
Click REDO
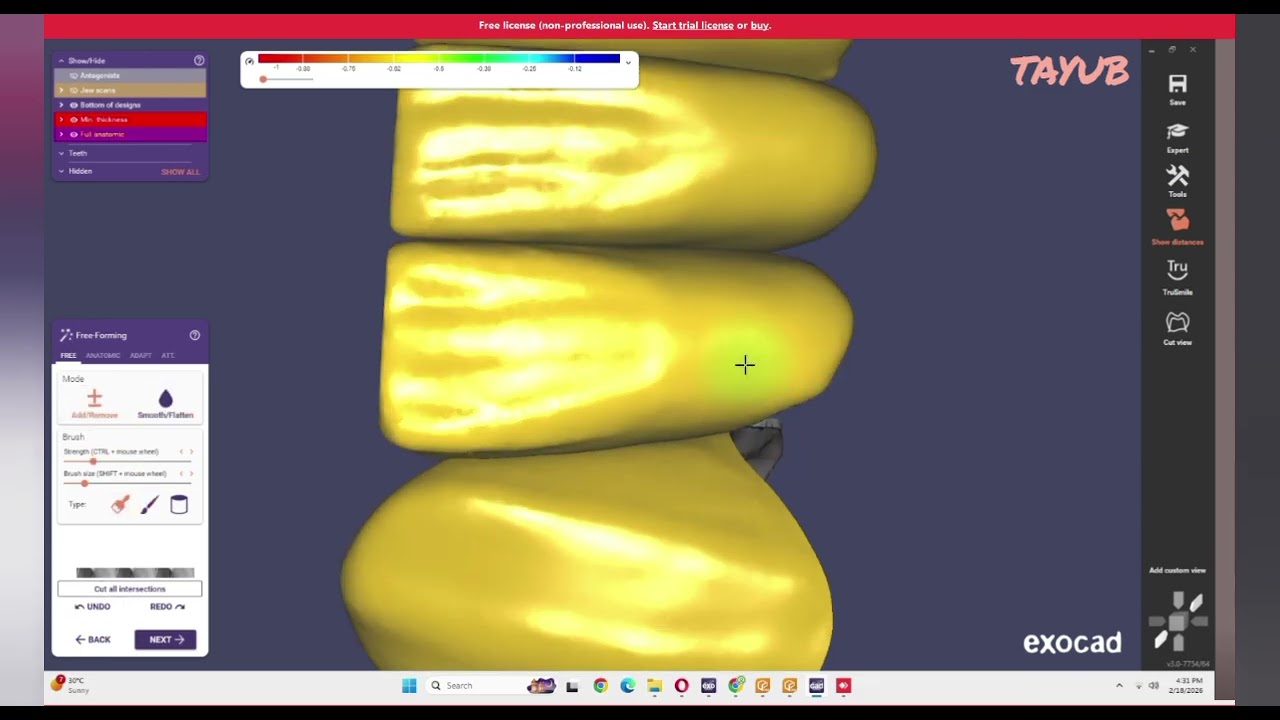167,607
